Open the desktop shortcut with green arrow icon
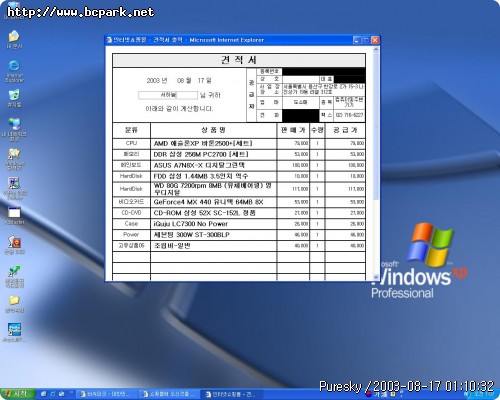Image resolution: width=500 pixels, height=400 pixels. (x=14, y=276)
